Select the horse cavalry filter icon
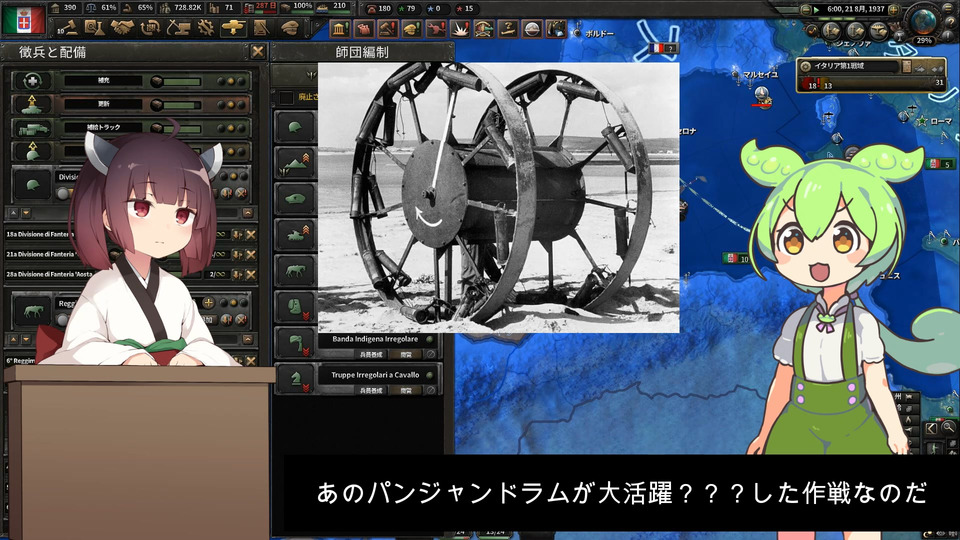This screenshot has width=960, height=540. [295, 270]
